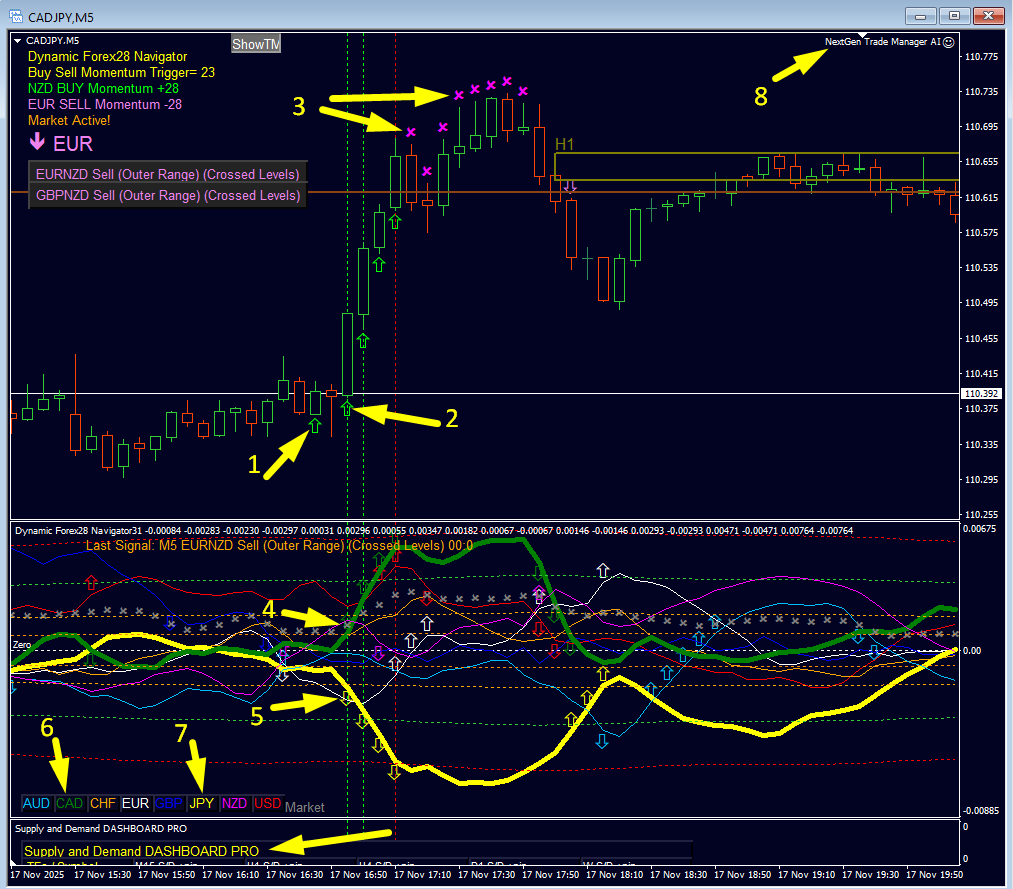Toggle the JPY currency filter

coord(202,803)
